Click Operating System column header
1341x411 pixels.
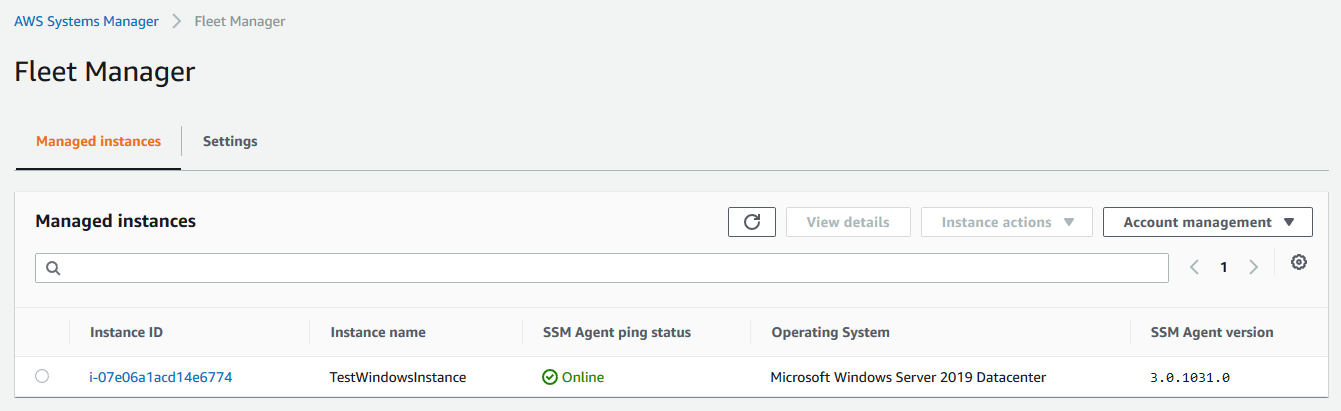click(830, 332)
